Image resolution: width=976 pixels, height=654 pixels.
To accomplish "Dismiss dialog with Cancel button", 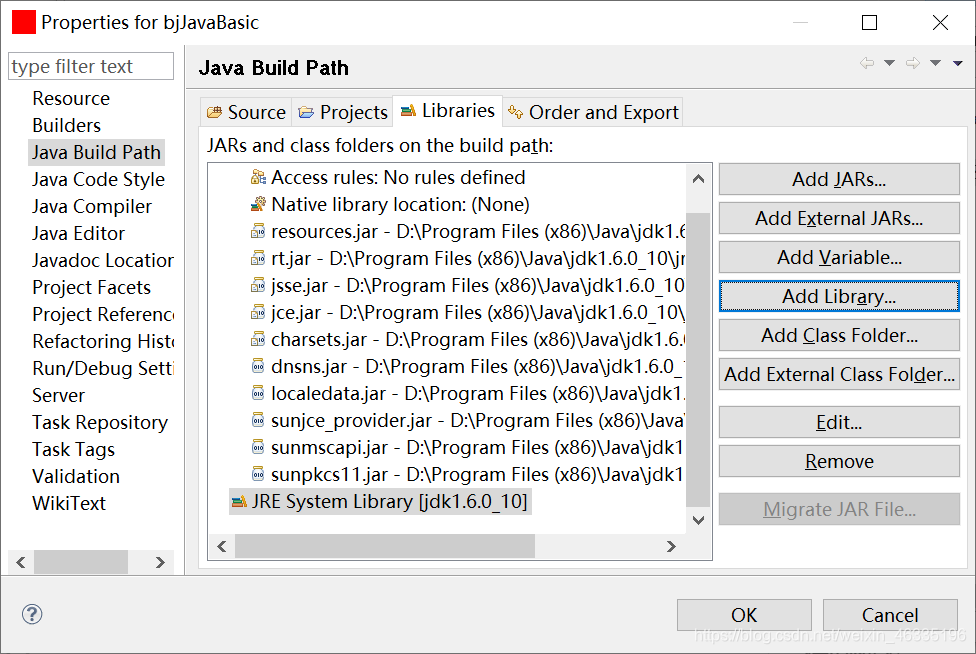I will pyautogui.click(x=890, y=615).
